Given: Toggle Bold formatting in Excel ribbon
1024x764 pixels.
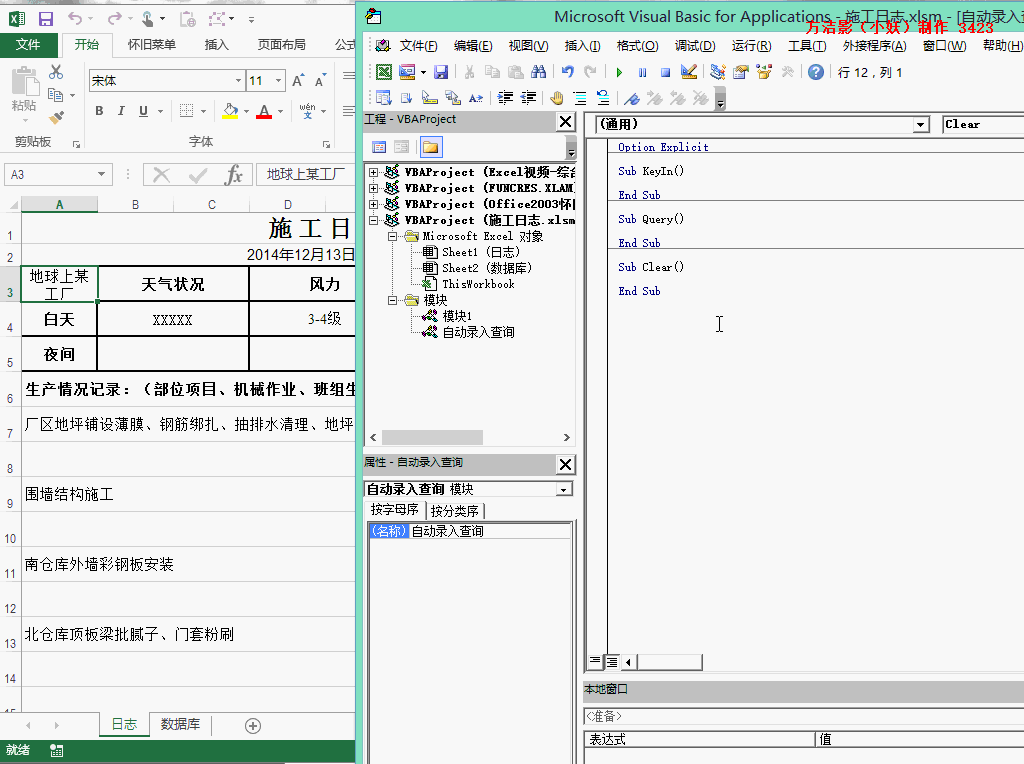Looking at the screenshot, I should (x=99, y=111).
